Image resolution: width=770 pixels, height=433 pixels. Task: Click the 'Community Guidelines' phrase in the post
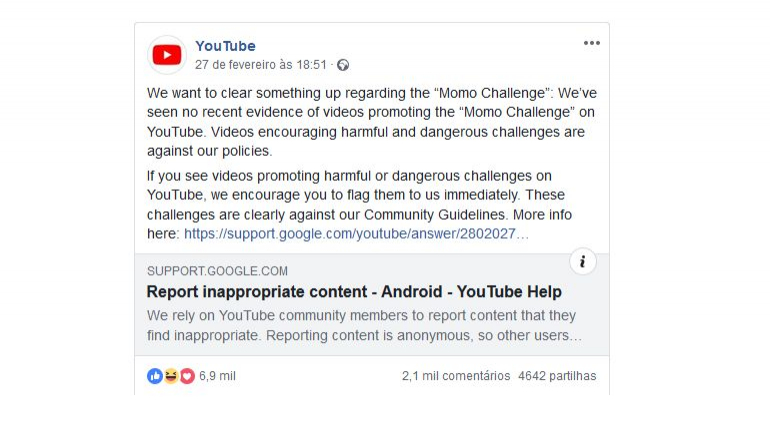point(434,215)
